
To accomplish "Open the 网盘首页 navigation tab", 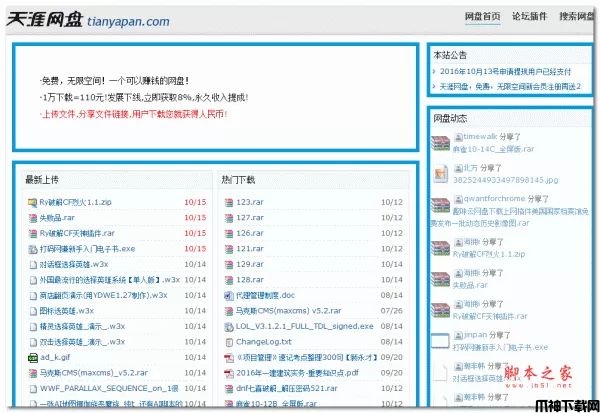I will 483,17.
